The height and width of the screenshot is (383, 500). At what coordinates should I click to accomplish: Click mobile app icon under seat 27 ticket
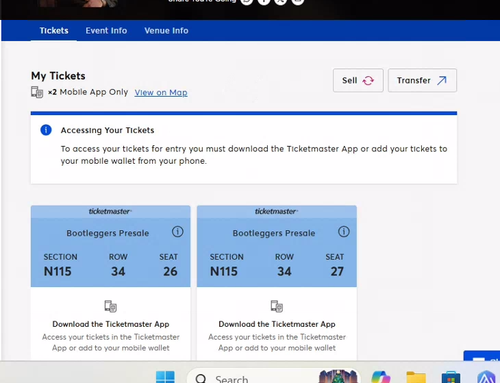tap(277, 306)
